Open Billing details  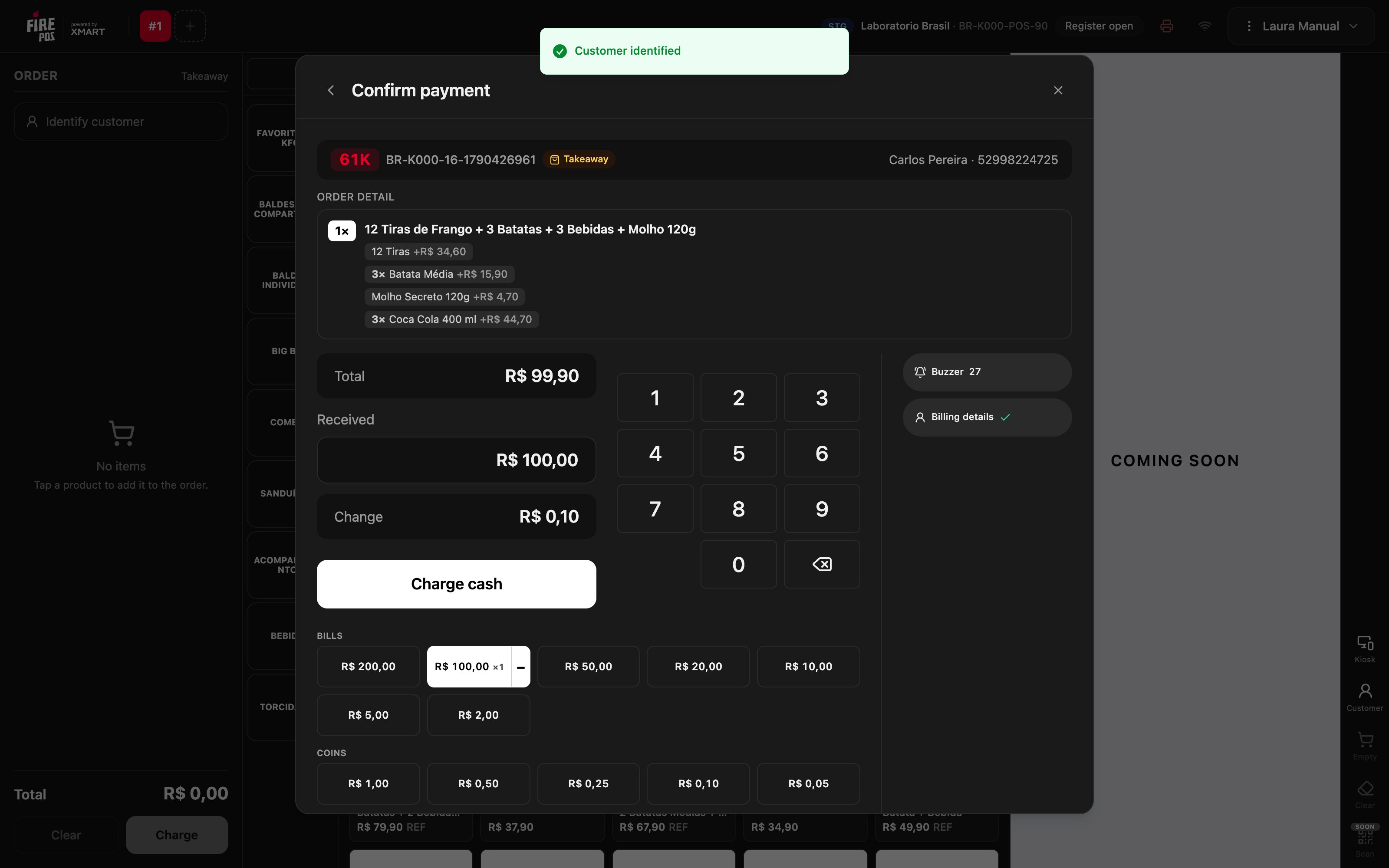point(987,418)
